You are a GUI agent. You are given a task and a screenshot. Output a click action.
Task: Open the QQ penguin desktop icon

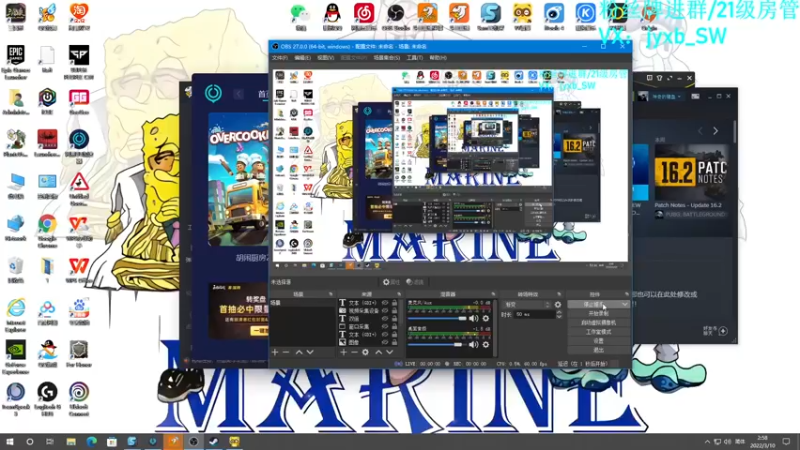[332, 17]
